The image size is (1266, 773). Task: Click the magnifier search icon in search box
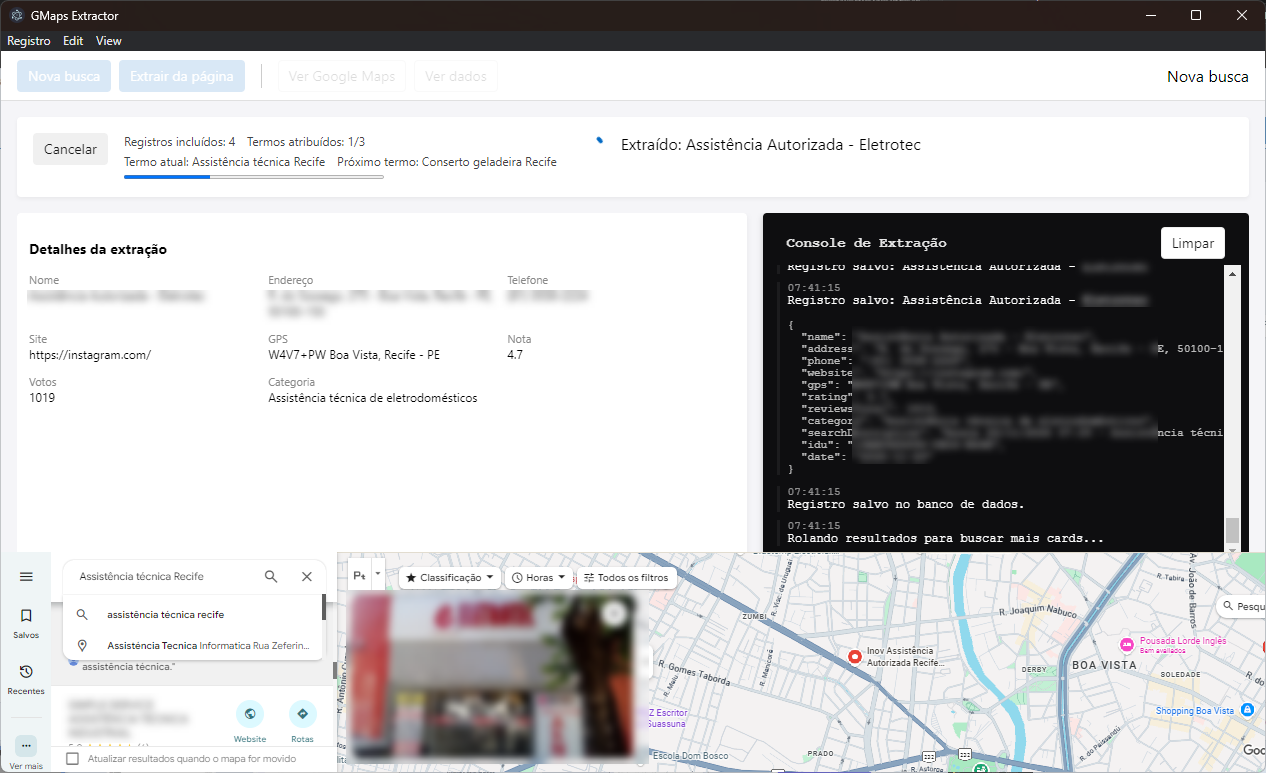pyautogui.click(x=271, y=577)
